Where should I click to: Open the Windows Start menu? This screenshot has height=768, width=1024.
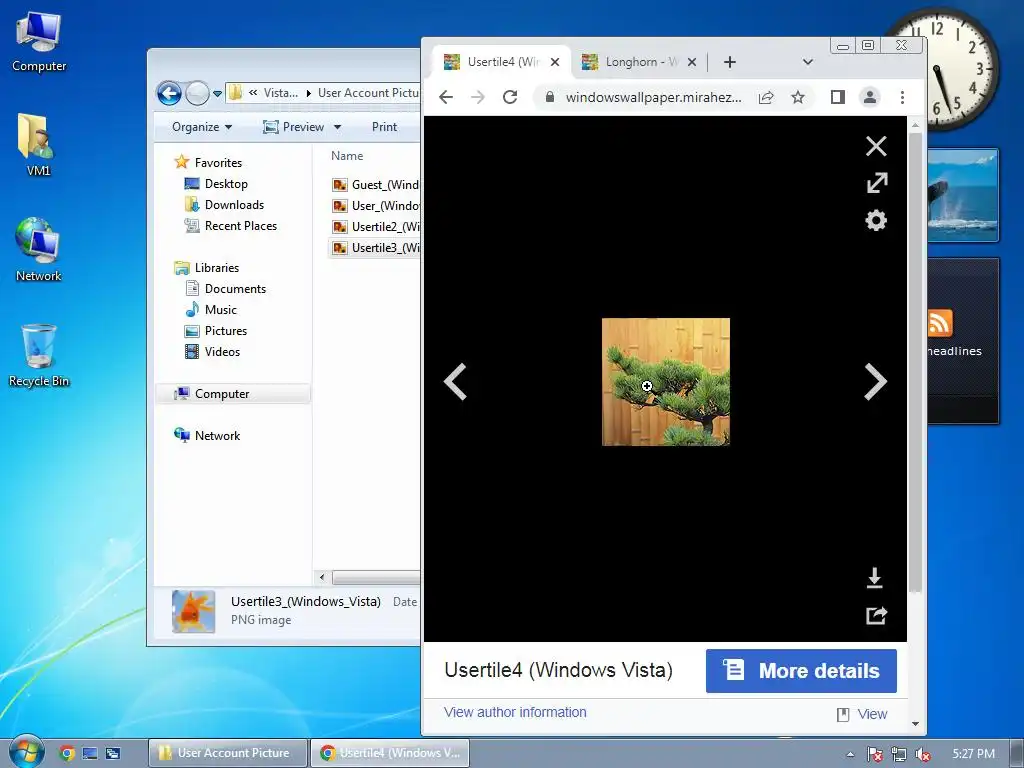click(x=26, y=752)
